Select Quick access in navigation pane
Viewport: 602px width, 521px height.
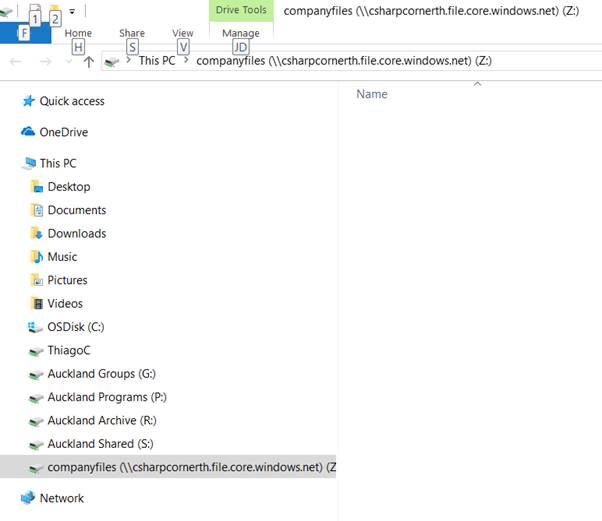pyautogui.click(x=72, y=101)
